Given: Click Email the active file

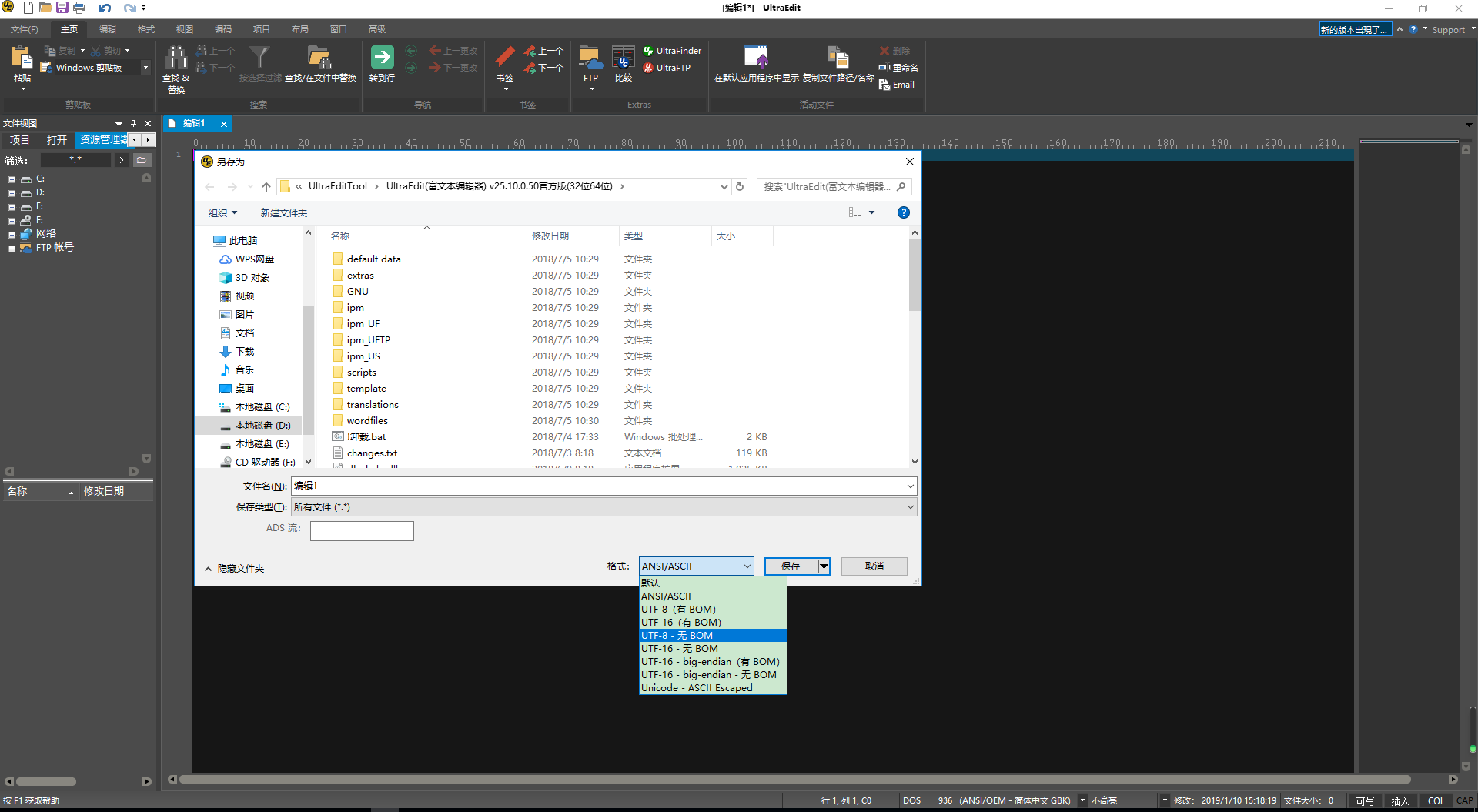Looking at the screenshot, I should click(897, 85).
